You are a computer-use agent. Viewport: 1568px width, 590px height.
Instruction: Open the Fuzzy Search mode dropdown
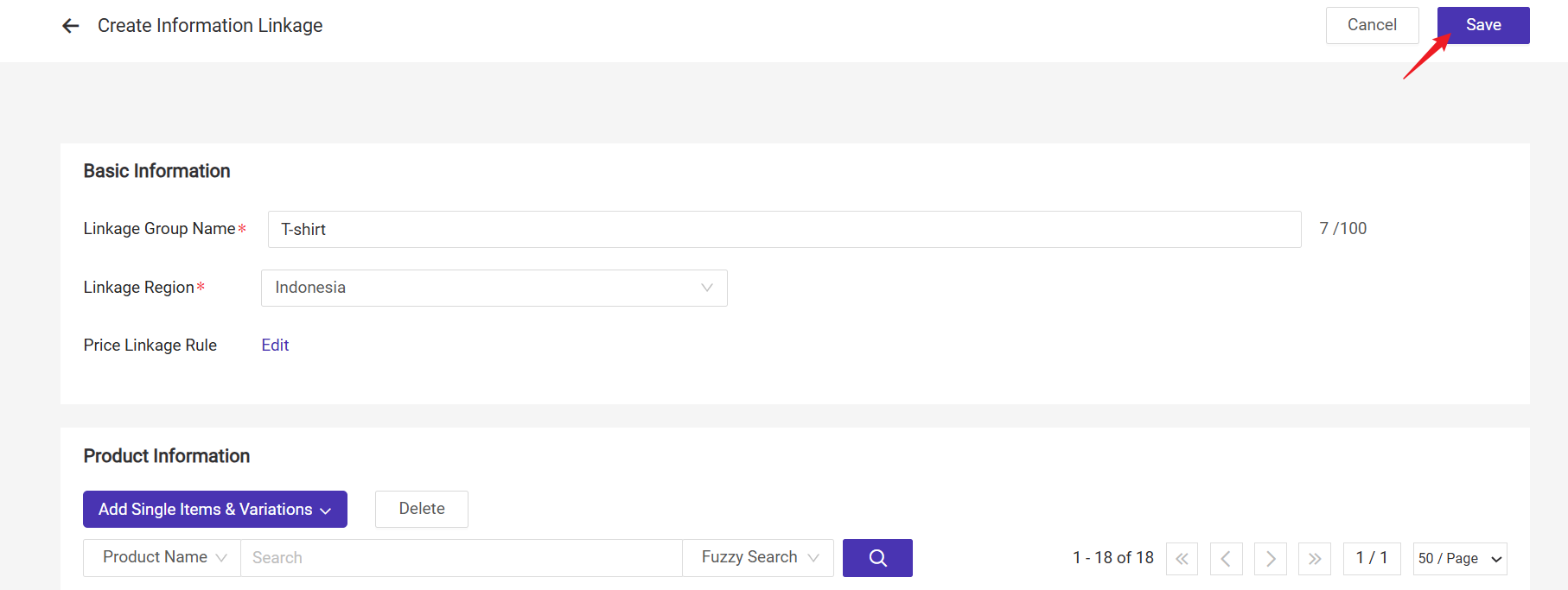point(758,558)
